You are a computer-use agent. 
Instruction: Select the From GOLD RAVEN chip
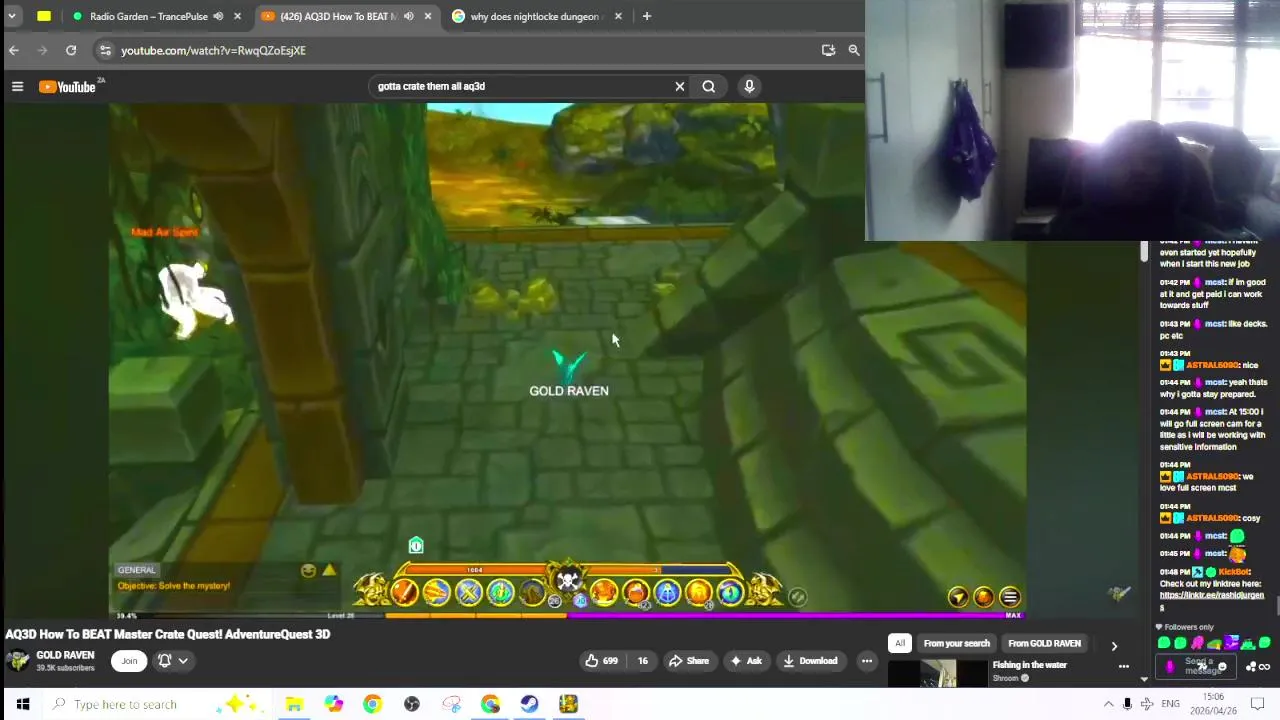[1044, 643]
